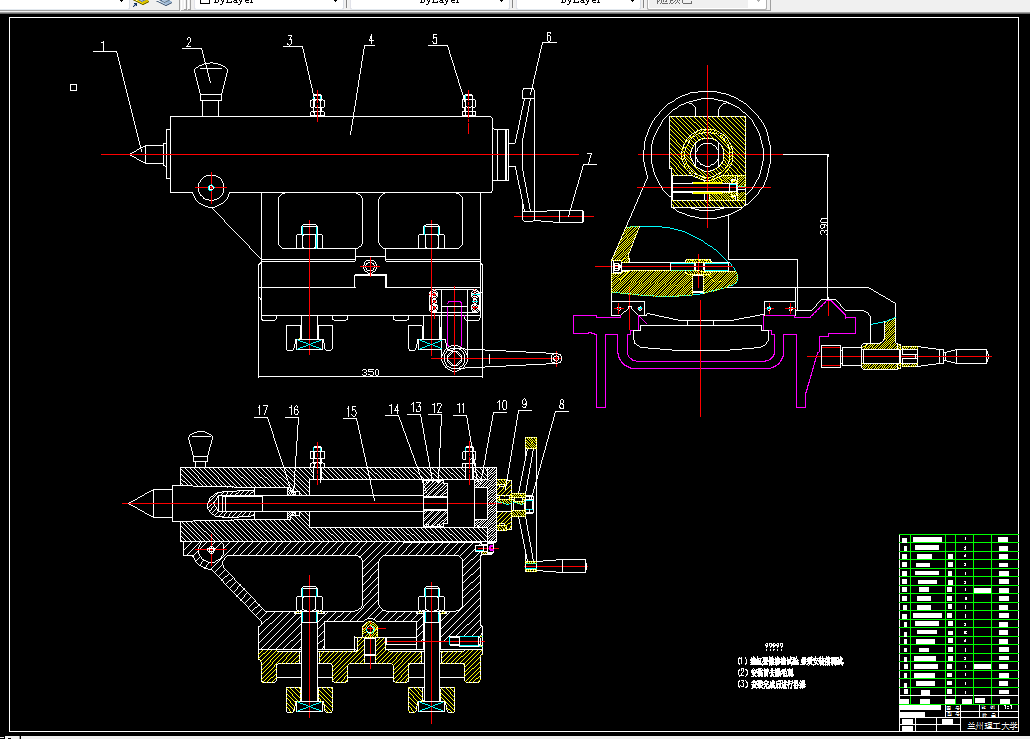
Task: Click the layer previous icon in toolbar
Action: 141,2
